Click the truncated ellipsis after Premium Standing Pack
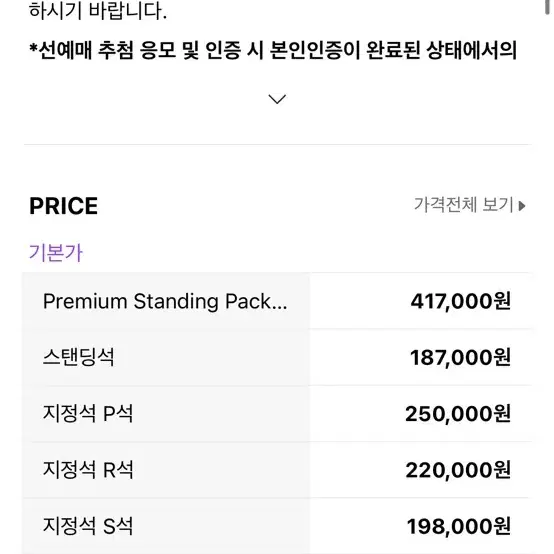This screenshot has width=554, height=554. (x=280, y=306)
